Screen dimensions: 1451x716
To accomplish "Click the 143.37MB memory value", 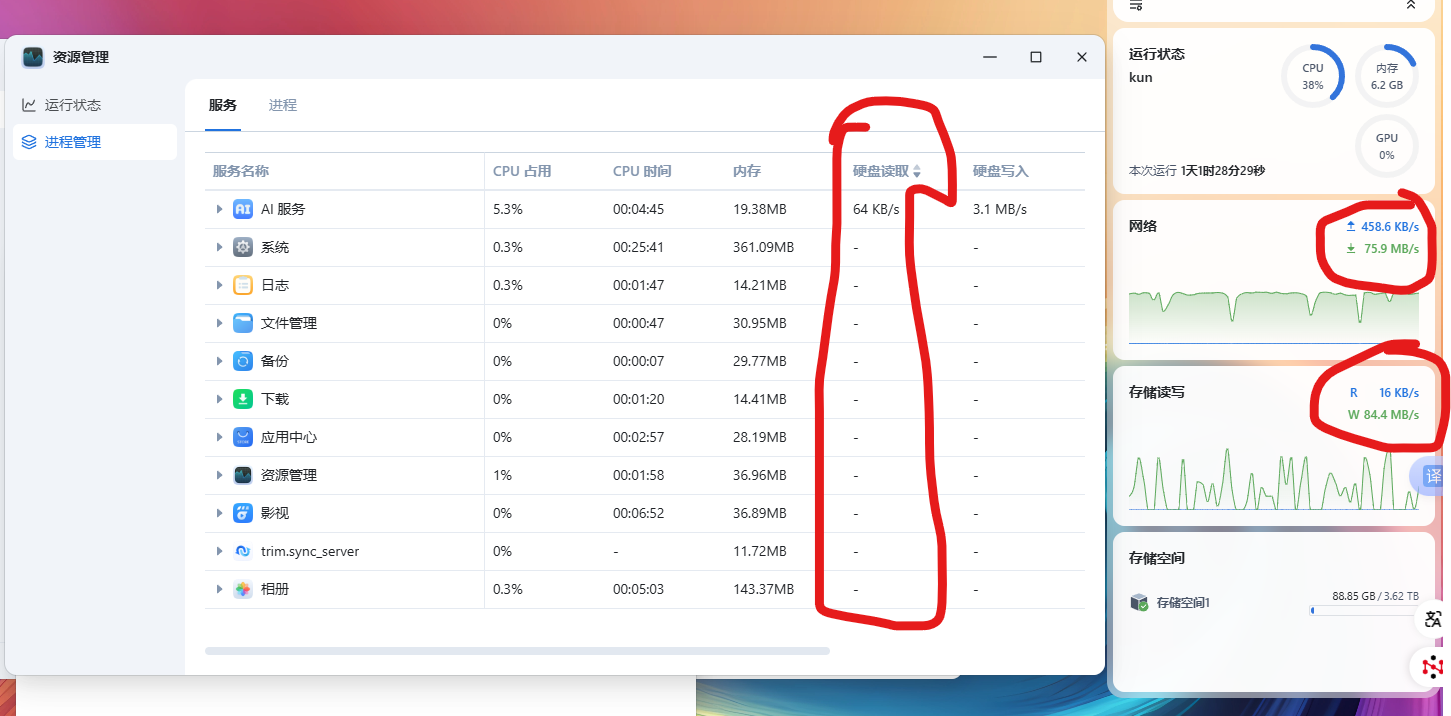I will pos(763,589).
